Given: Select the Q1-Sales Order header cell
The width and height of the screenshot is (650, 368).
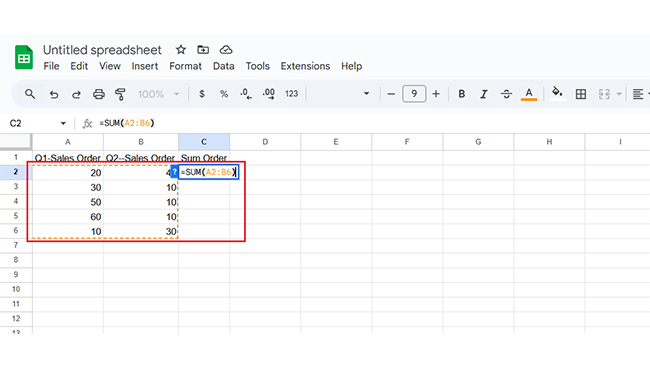Looking at the screenshot, I should [x=68, y=158].
